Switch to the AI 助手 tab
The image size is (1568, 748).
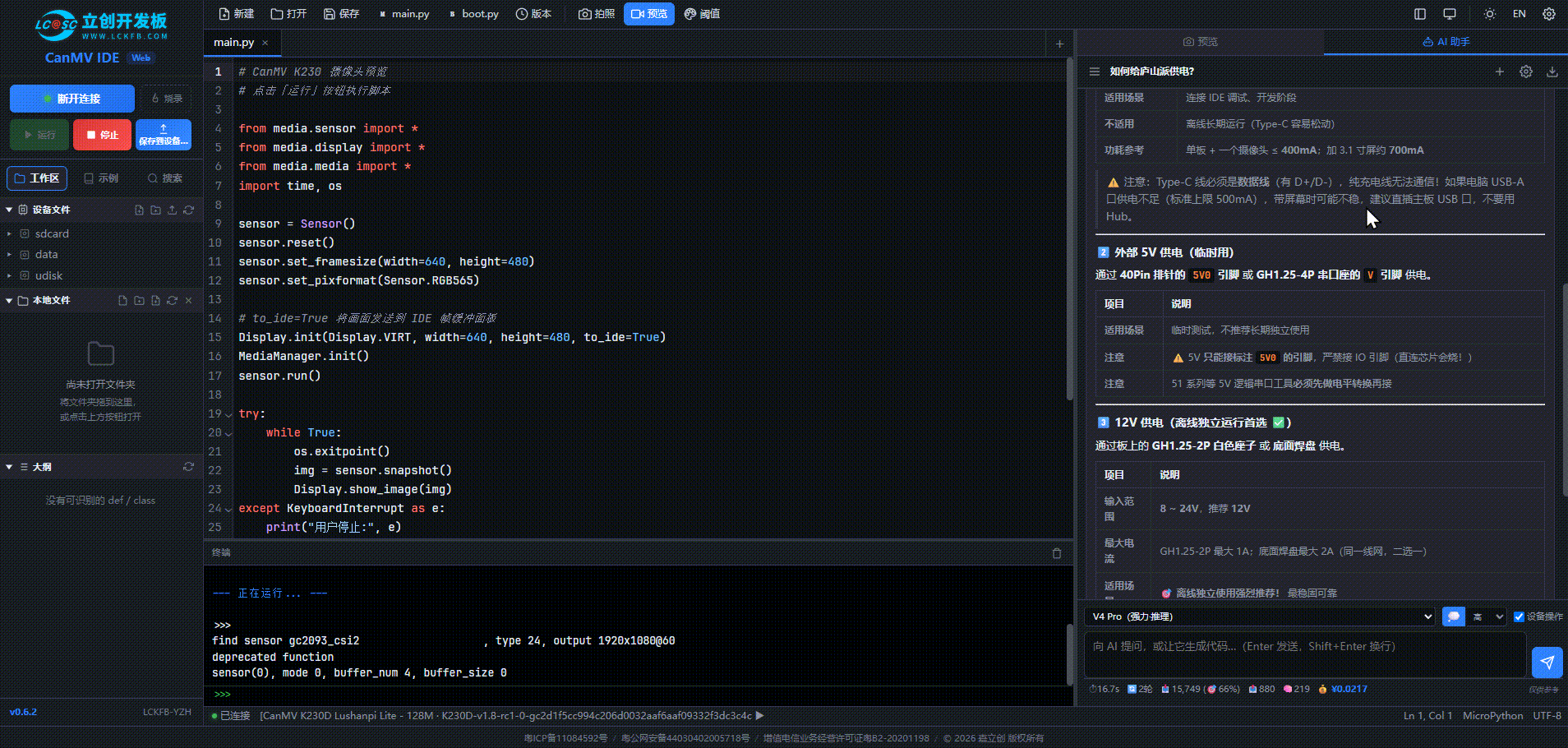pos(1446,42)
